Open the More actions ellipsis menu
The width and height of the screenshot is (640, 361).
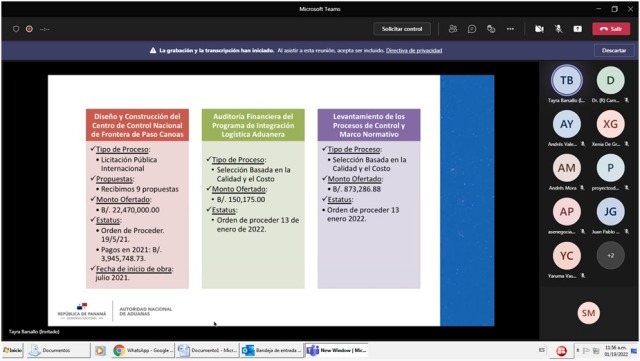click(x=510, y=29)
